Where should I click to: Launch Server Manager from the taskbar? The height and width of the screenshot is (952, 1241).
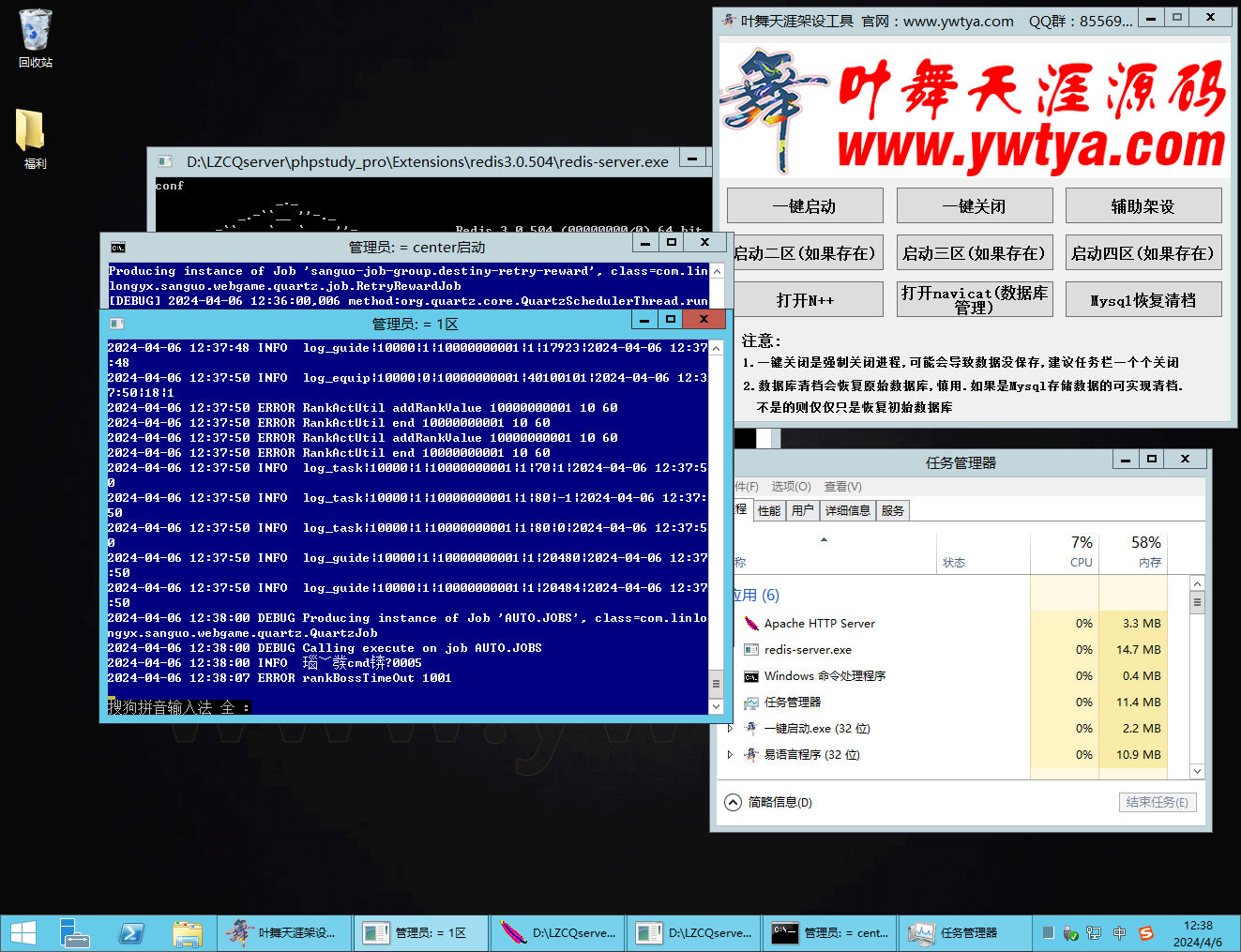point(74,933)
